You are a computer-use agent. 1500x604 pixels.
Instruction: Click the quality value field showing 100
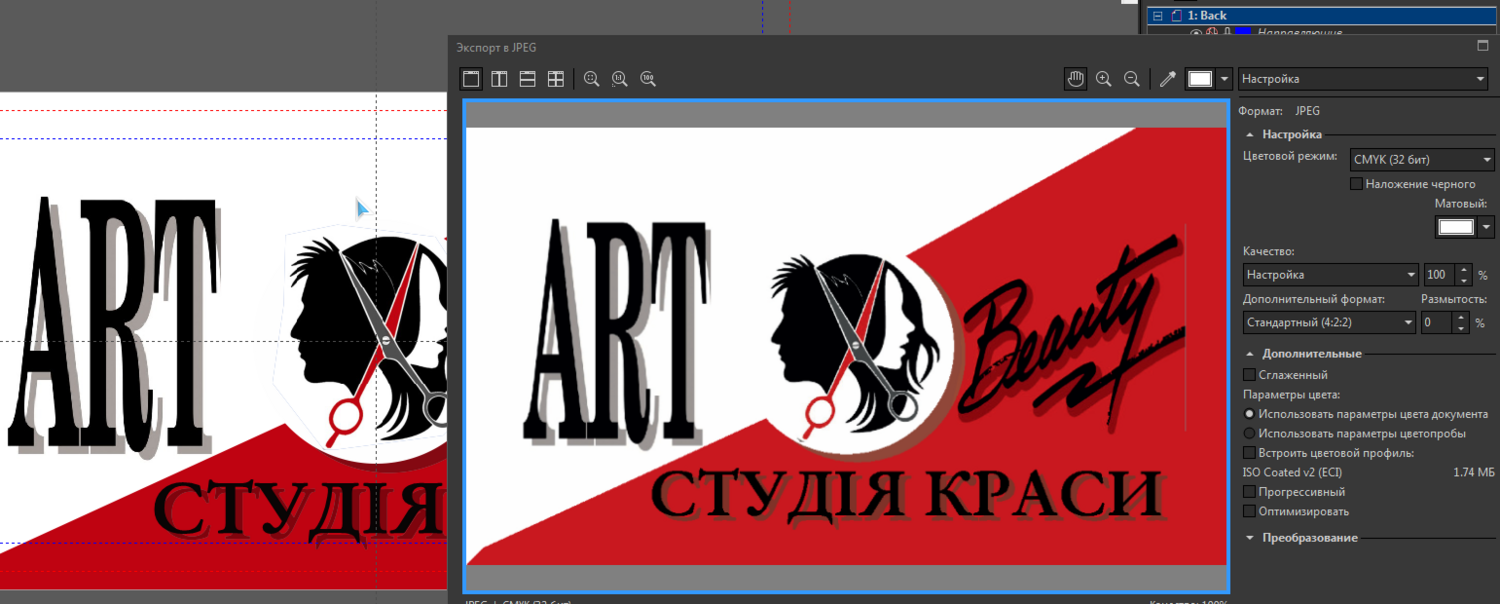tap(1438, 274)
